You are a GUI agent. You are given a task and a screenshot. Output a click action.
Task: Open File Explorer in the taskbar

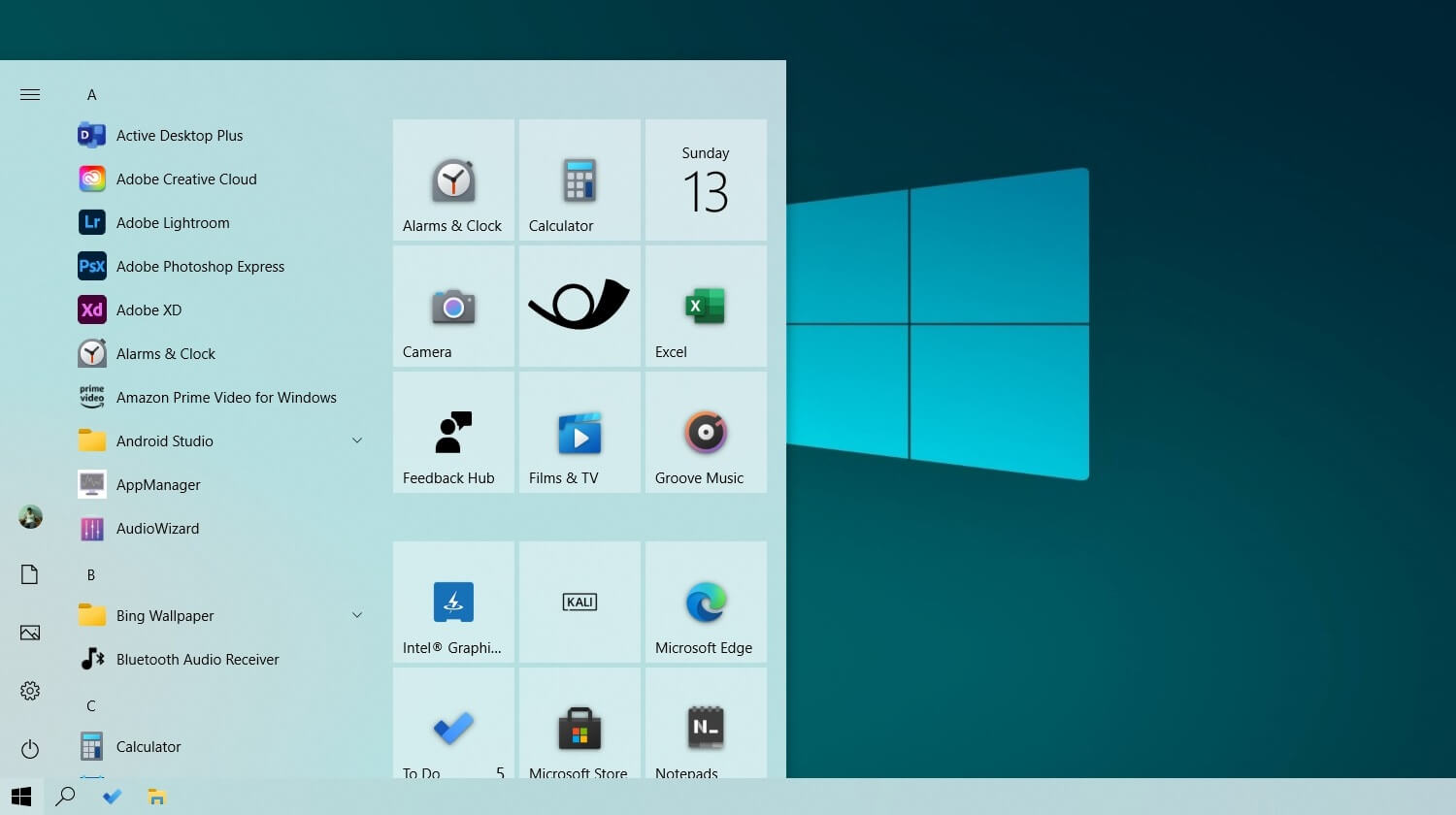156,797
